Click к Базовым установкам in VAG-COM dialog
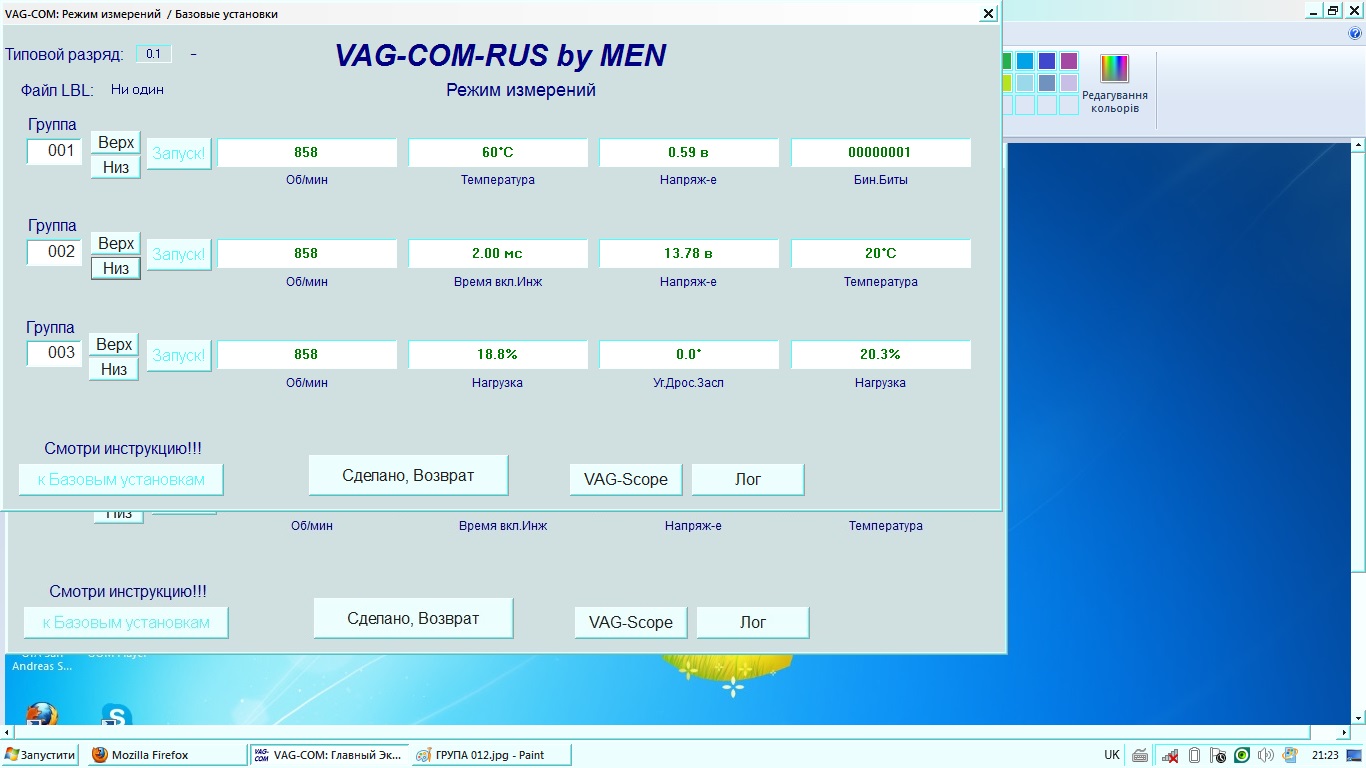1366x768 pixels. click(x=121, y=480)
